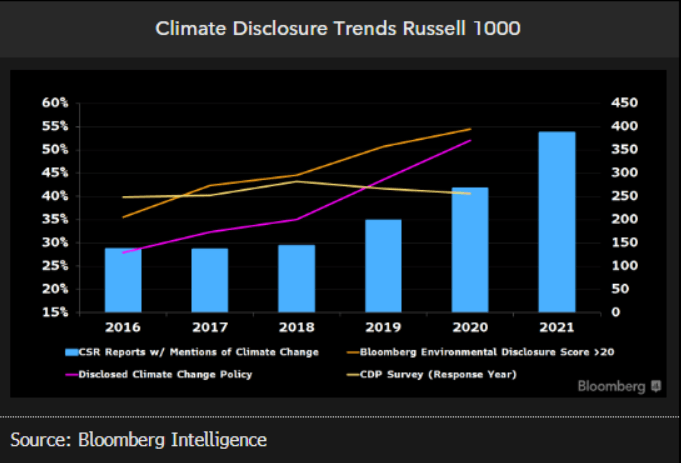Click the 40% left axis label
This screenshot has width=681, height=463.
pyautogui.click(x=55, y=196)
